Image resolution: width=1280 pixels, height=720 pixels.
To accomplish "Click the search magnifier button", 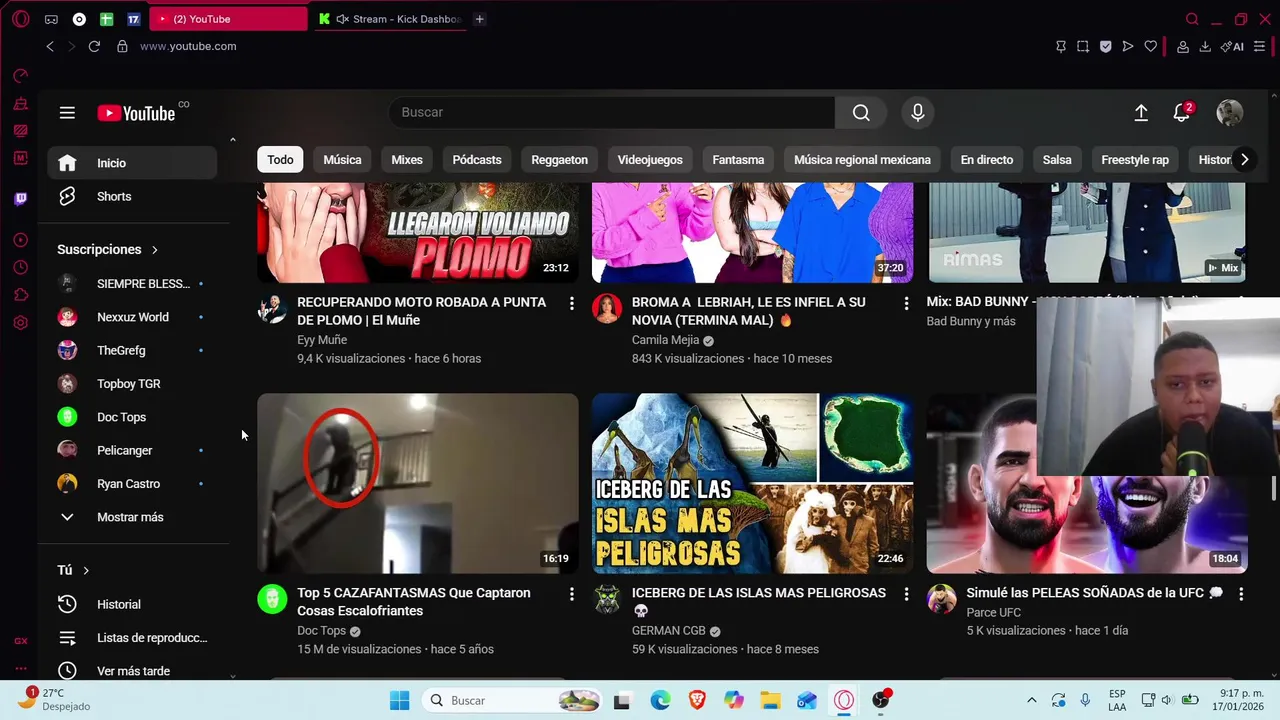I will click(x=861, y=113).
